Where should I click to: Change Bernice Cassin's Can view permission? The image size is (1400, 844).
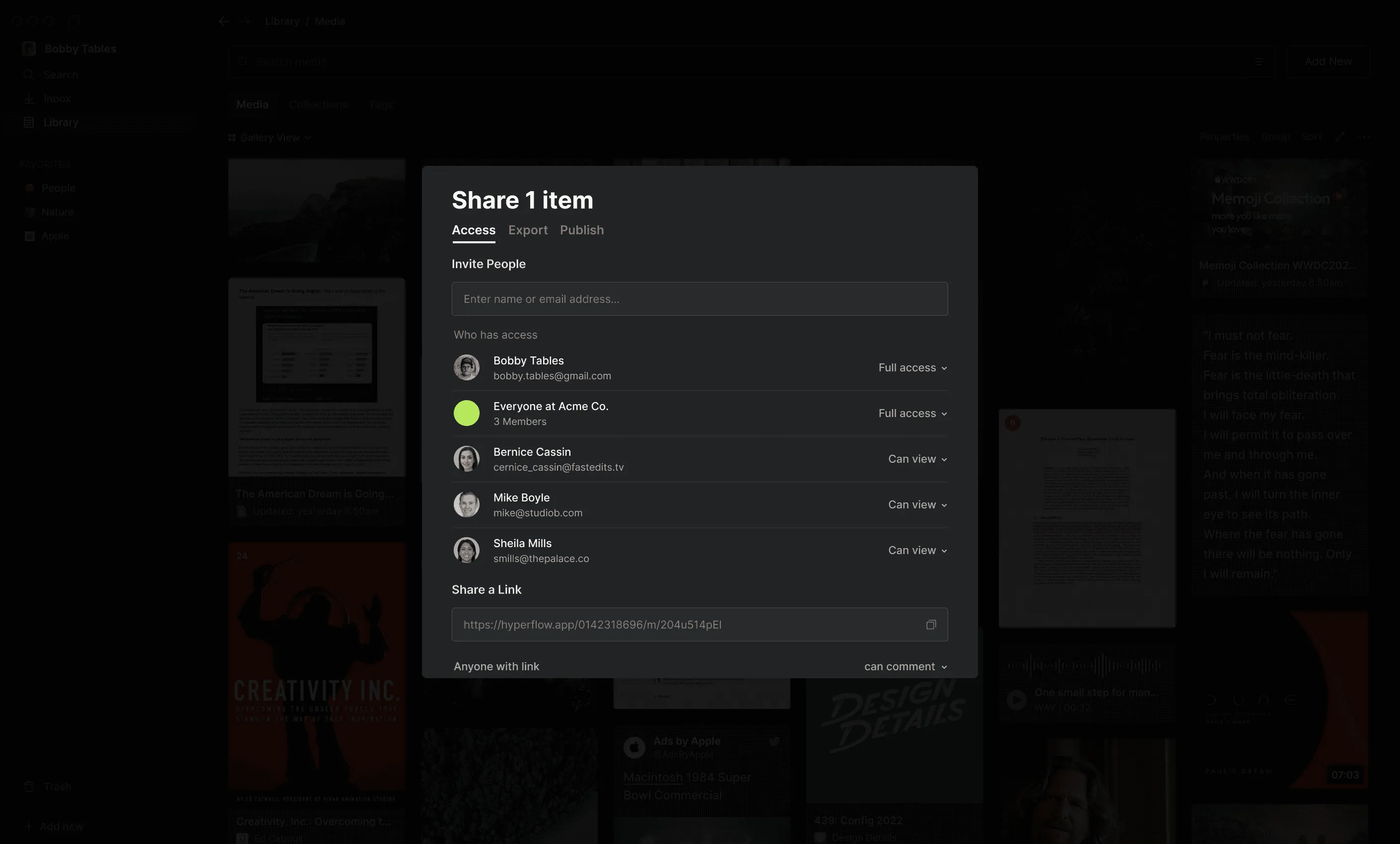click(x=917, y=459)
